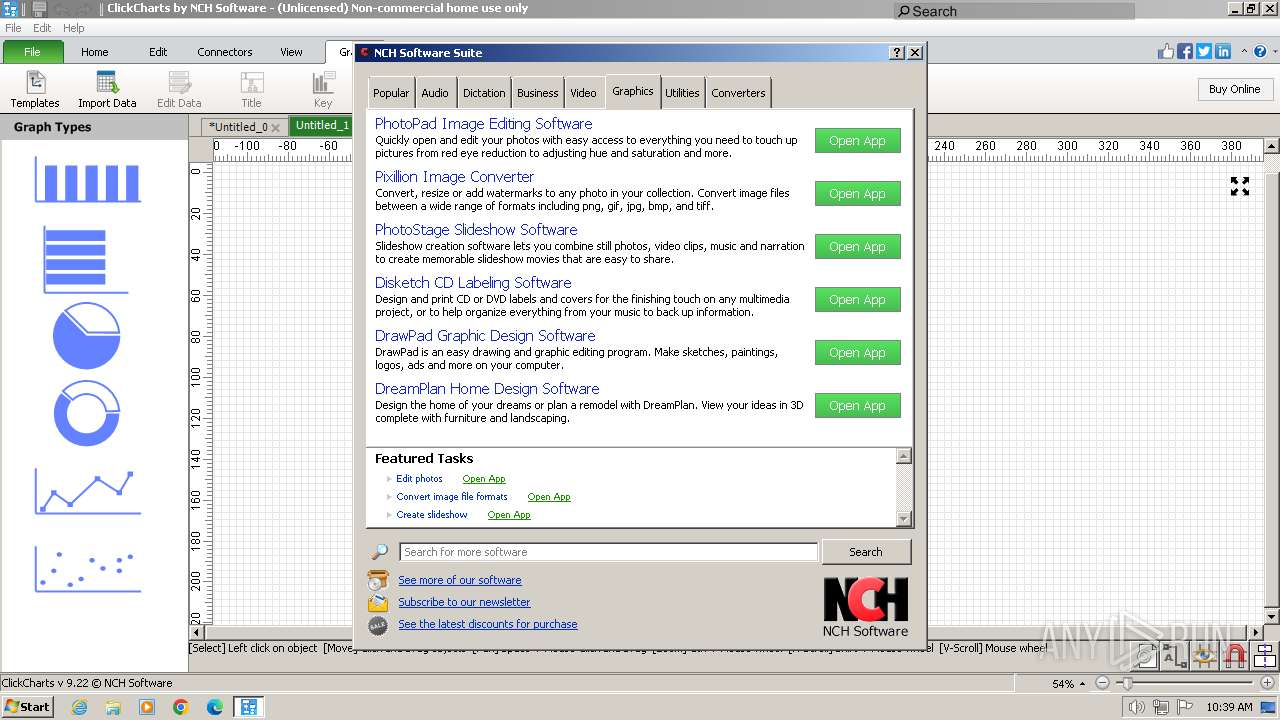This screenshot has height=720, width=1280.
Task: Click the blue help question mark icon
Action: pos(1262,52)
